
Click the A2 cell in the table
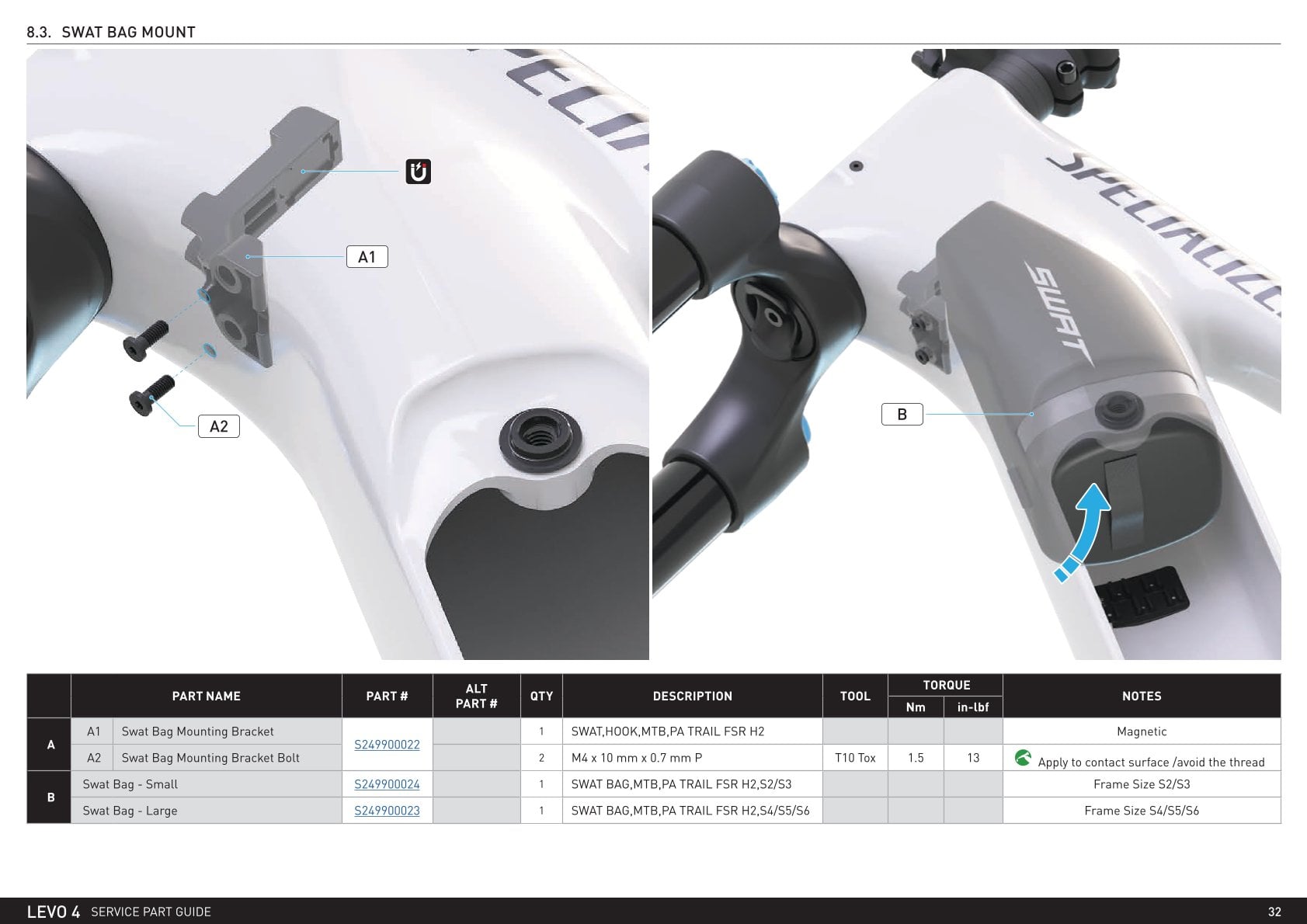tap(93, 758)
